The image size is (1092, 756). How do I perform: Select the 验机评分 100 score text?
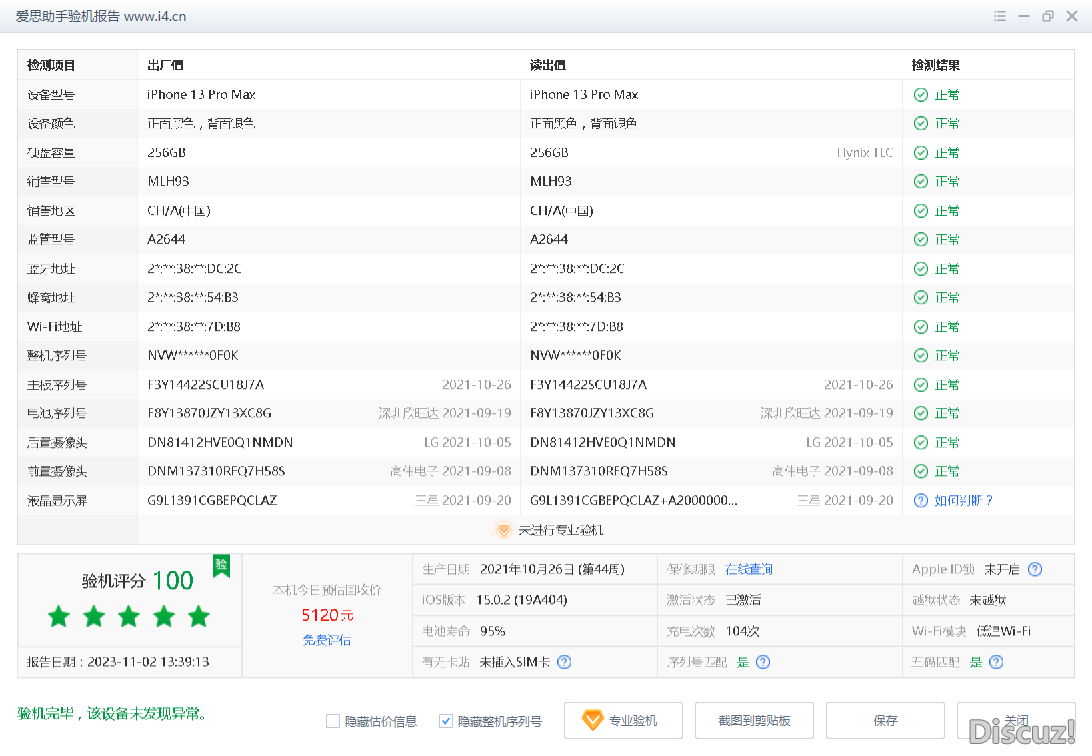pos(137,581)
